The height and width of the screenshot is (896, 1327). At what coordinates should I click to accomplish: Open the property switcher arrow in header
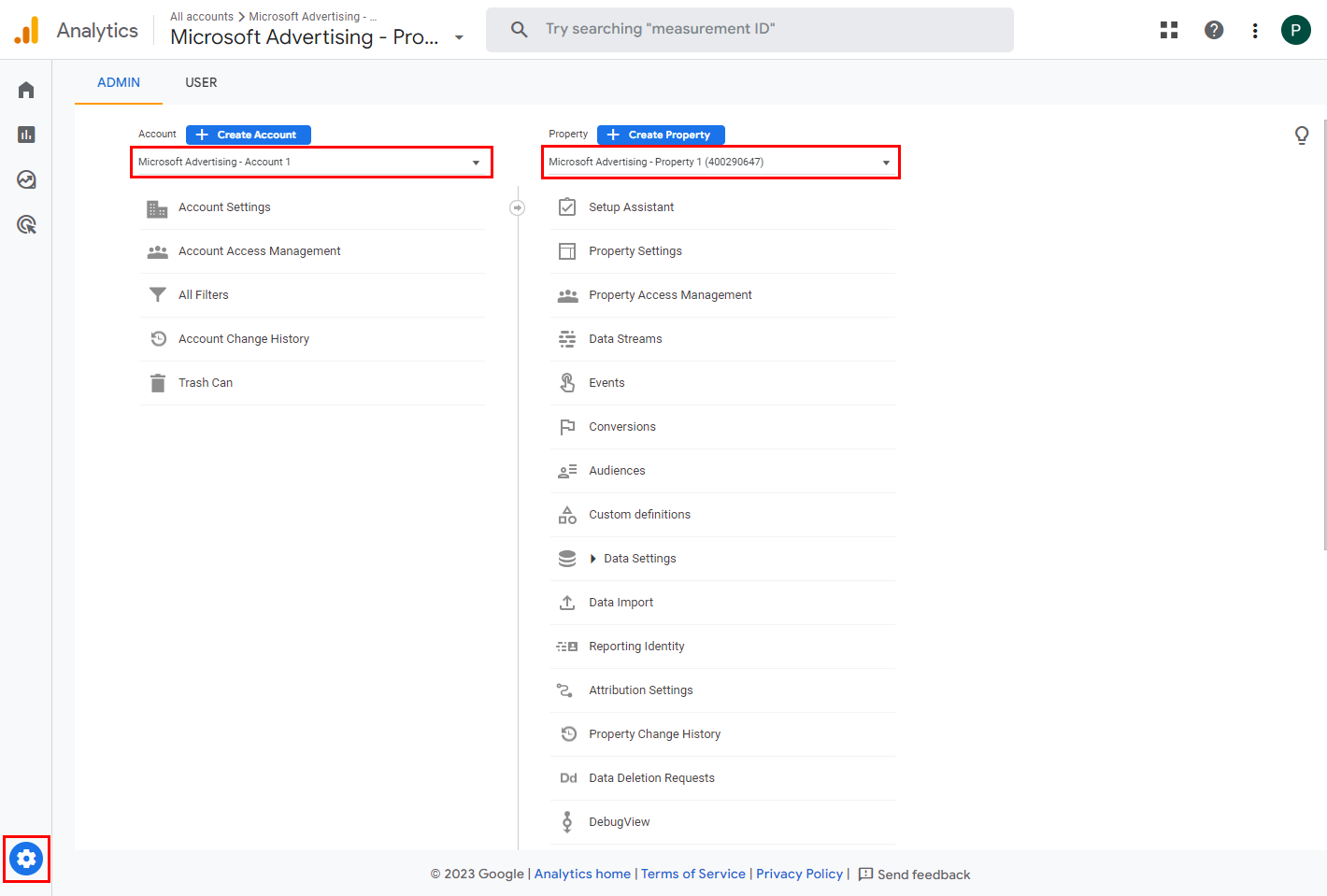coord(459,38)
